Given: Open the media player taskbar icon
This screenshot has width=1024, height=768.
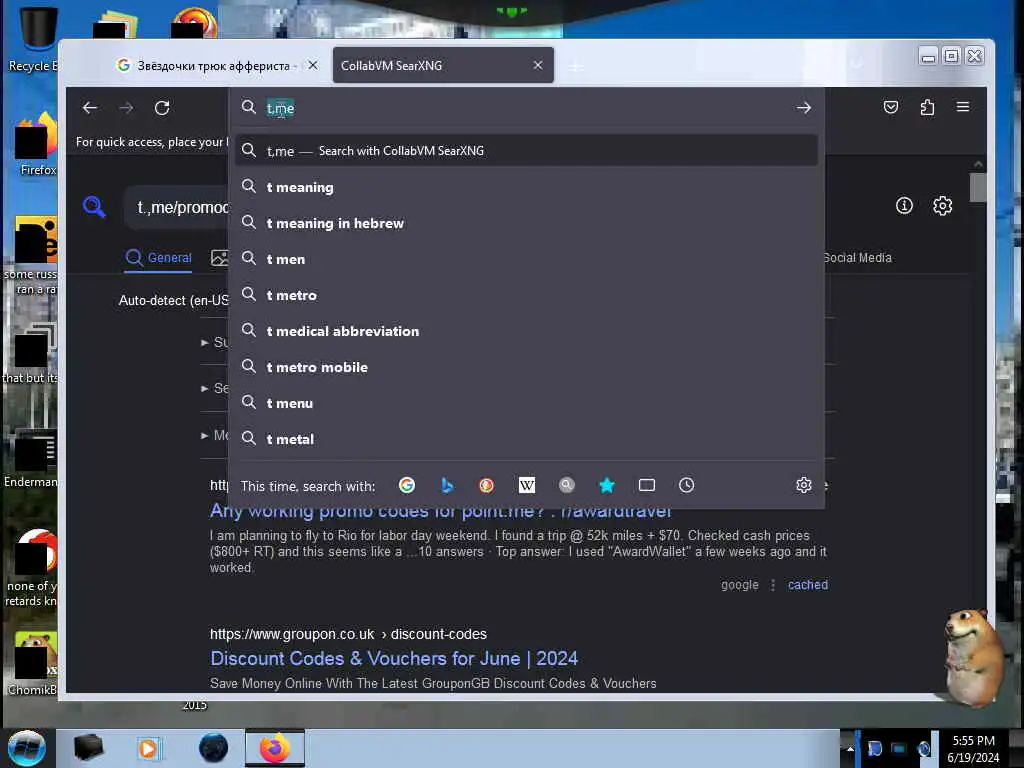Looking at the screenshot, I should 148,748.
